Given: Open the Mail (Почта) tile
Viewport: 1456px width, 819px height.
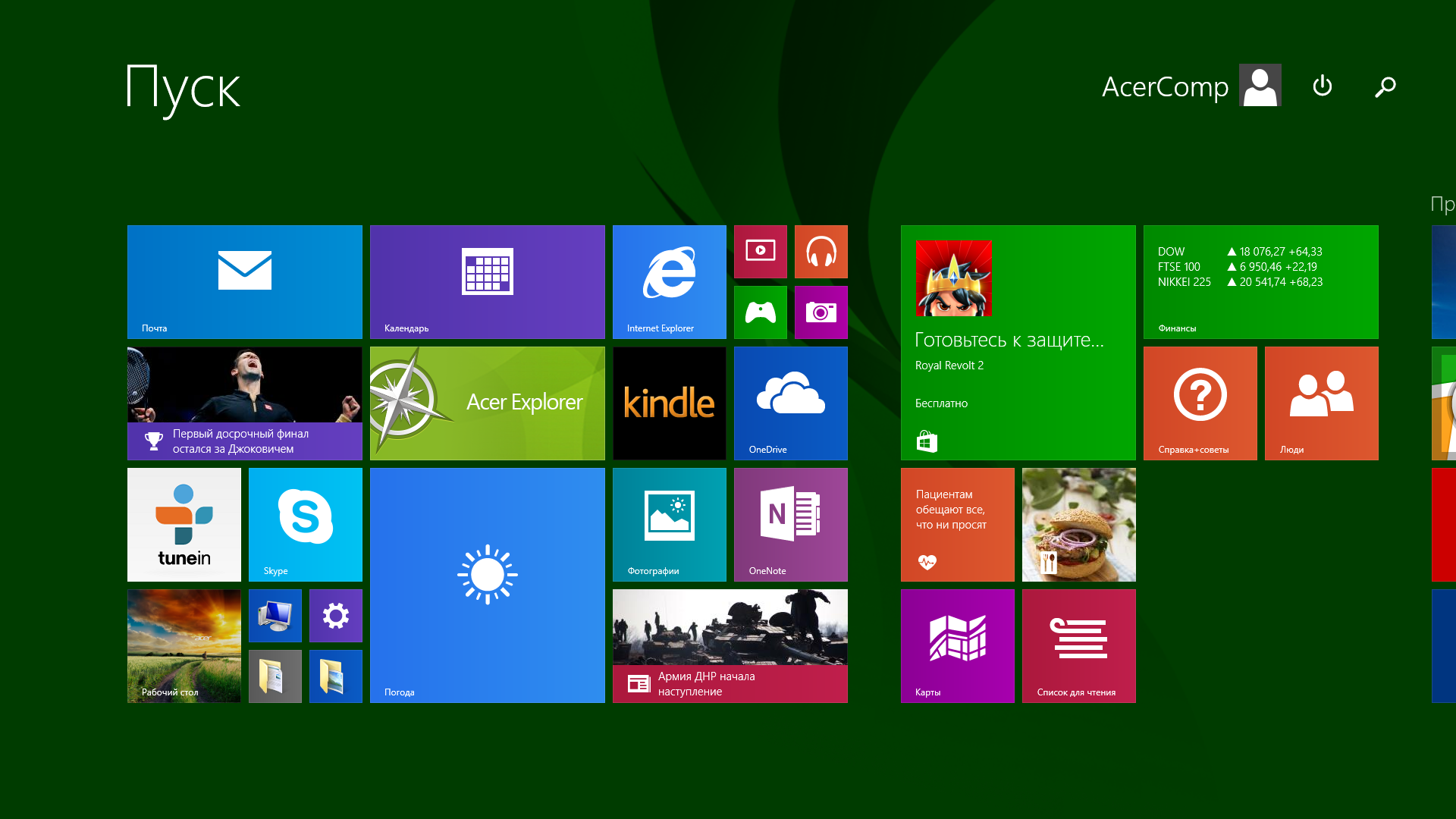Looking at the screenshot, I should [x=244, y=281].
